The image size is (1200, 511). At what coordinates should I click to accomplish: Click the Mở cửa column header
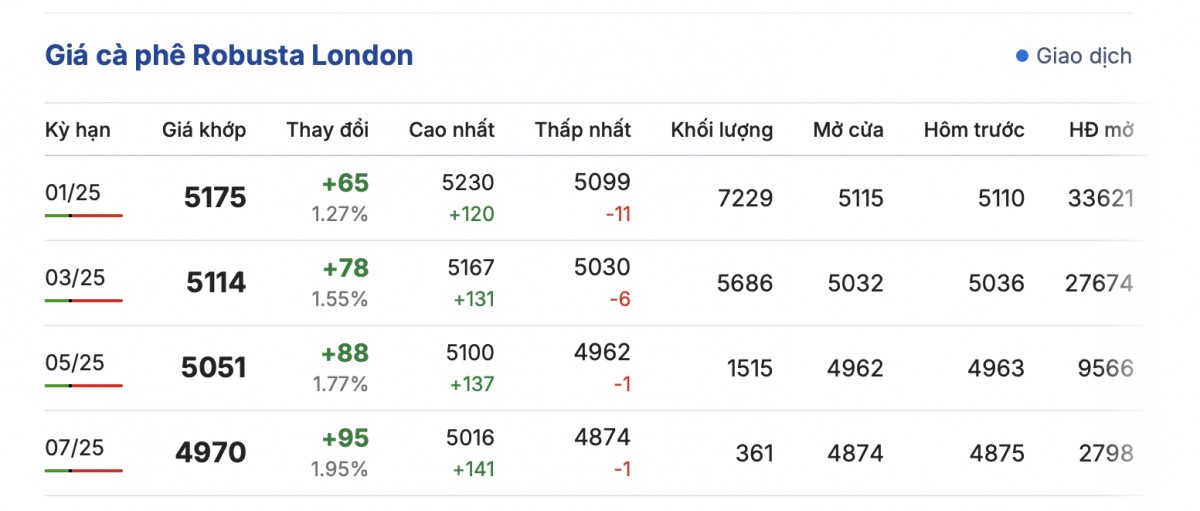(x=848, y=130)
